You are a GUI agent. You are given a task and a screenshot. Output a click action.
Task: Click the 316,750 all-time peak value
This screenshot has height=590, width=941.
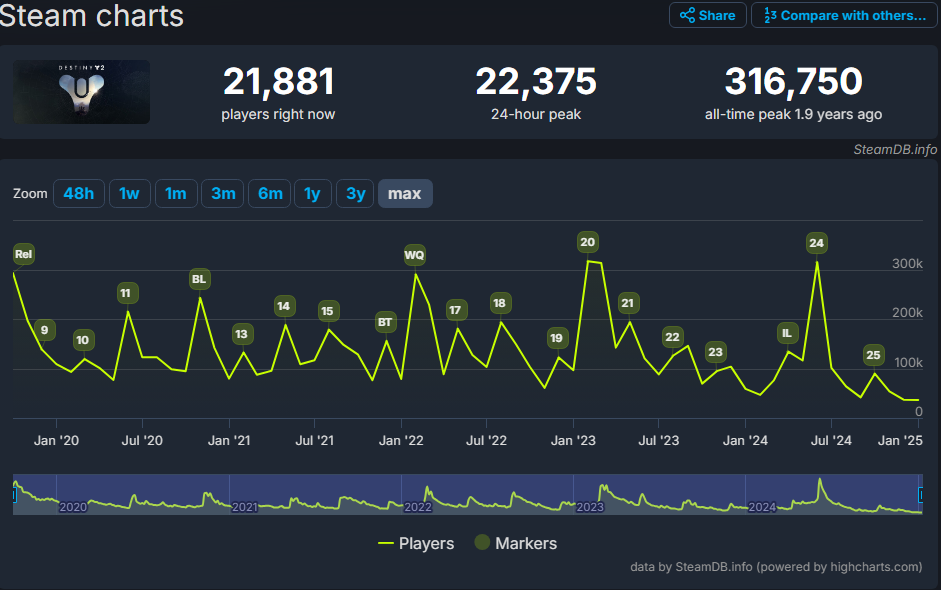[x=793, y=82]
